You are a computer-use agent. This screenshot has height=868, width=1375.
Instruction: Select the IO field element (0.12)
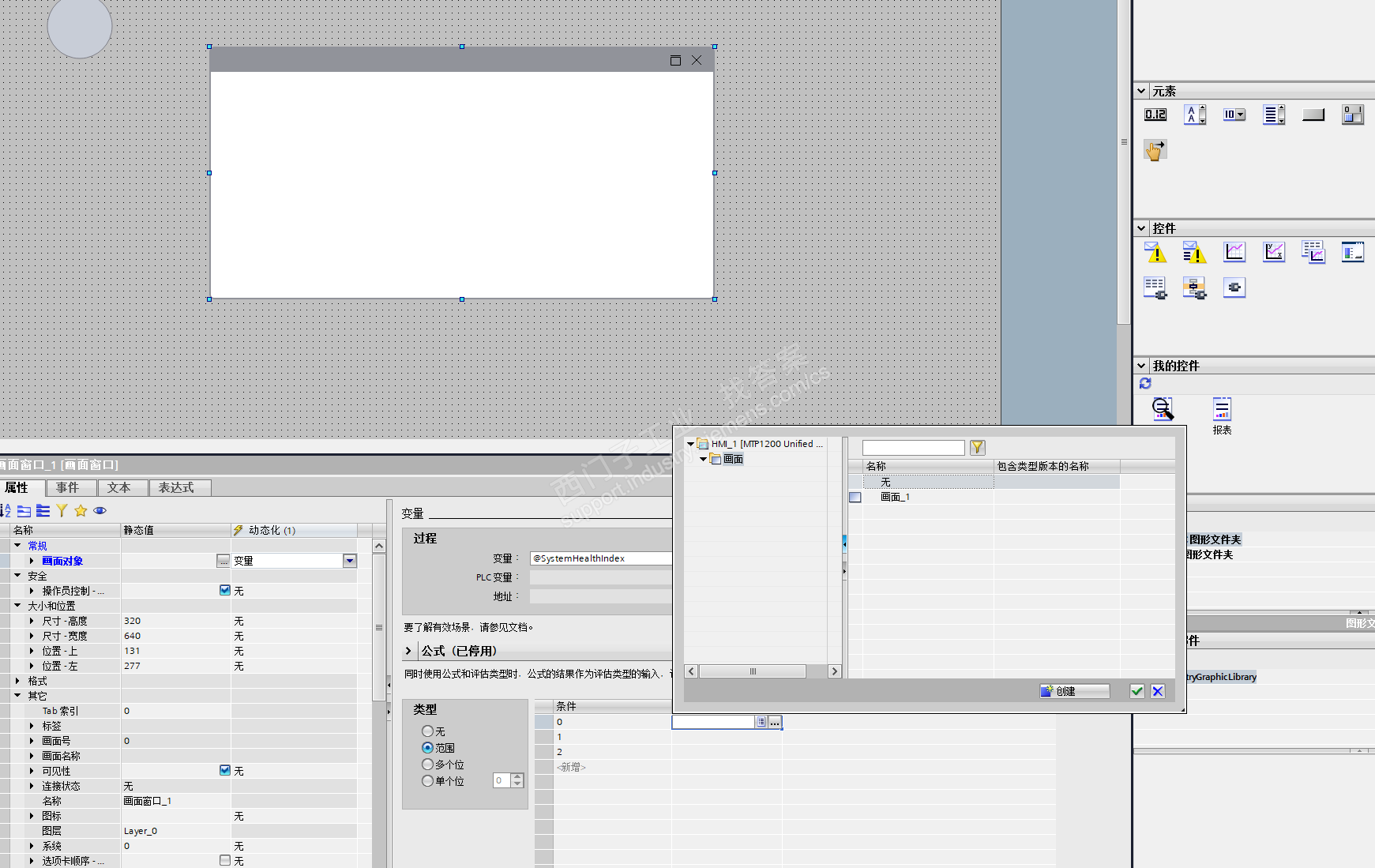click(x=1155, y=115)
